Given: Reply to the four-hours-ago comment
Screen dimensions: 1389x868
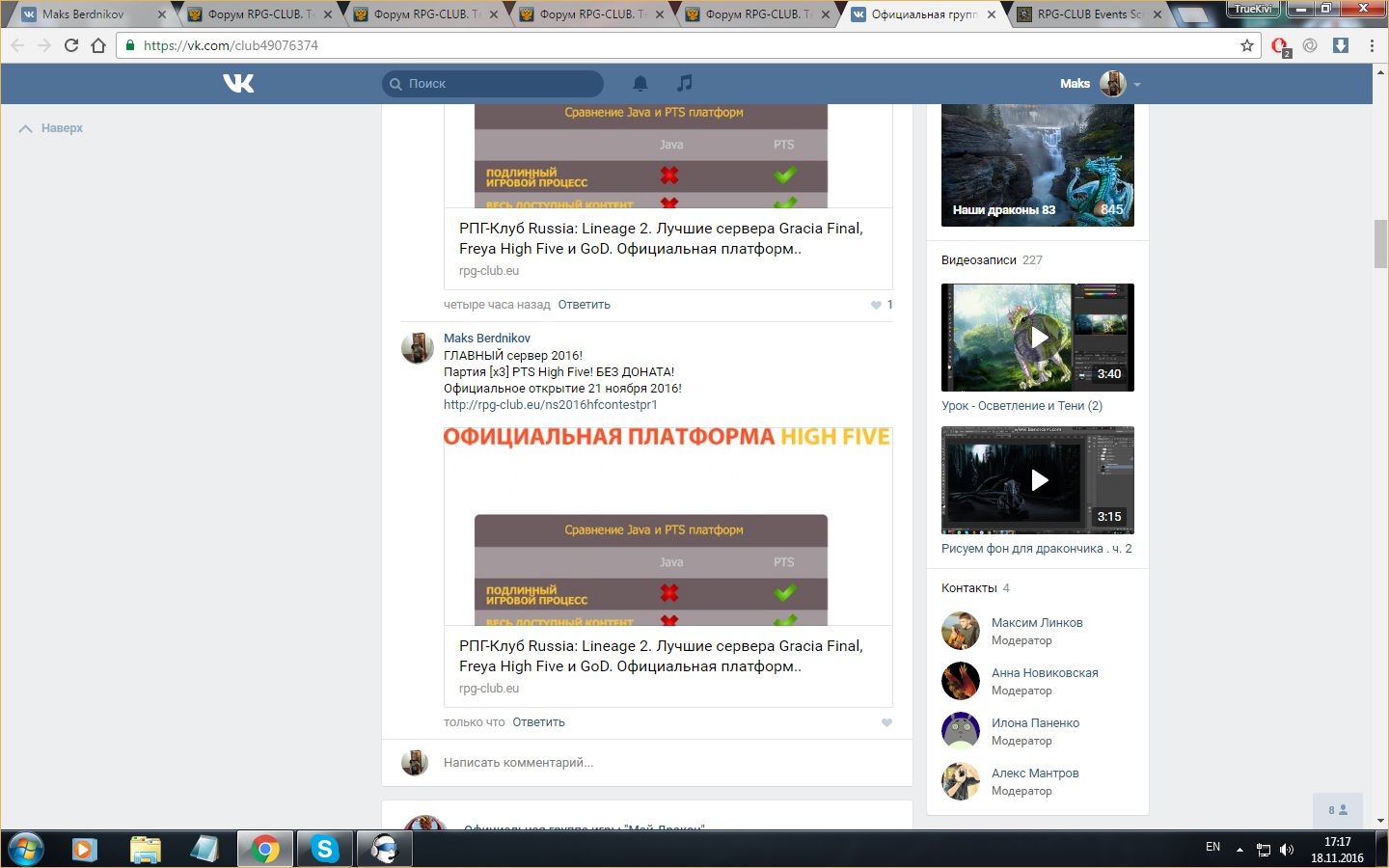Looking at the screenshot, I should tap(585, 305).
